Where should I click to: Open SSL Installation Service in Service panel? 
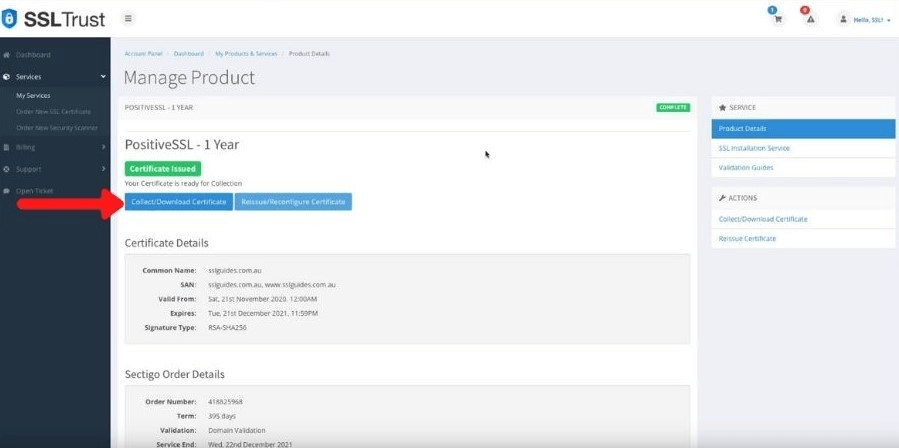753,148
